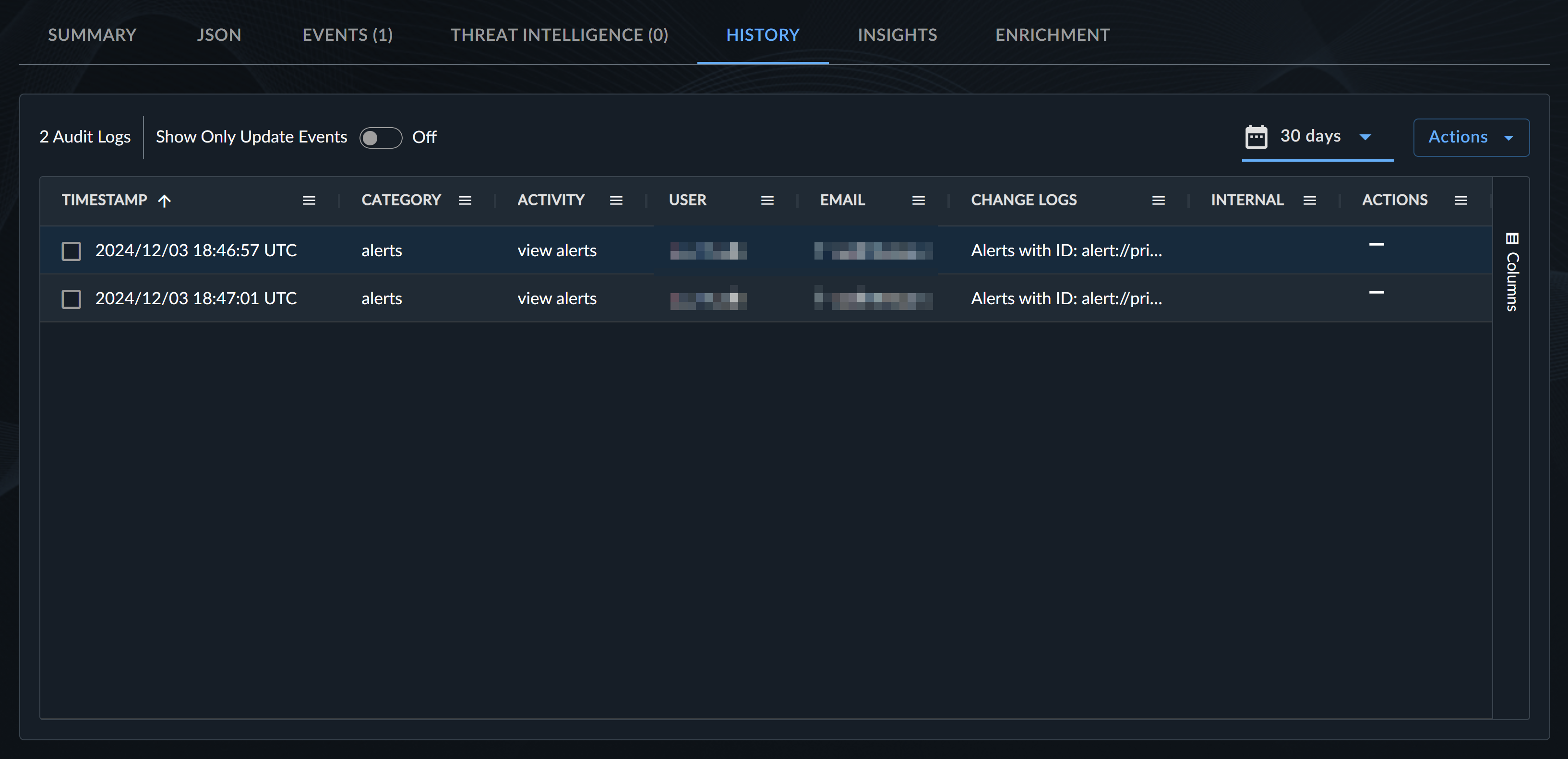
Task: Open the Timestamp column menu icon
Action: click(x=309, y=200)
